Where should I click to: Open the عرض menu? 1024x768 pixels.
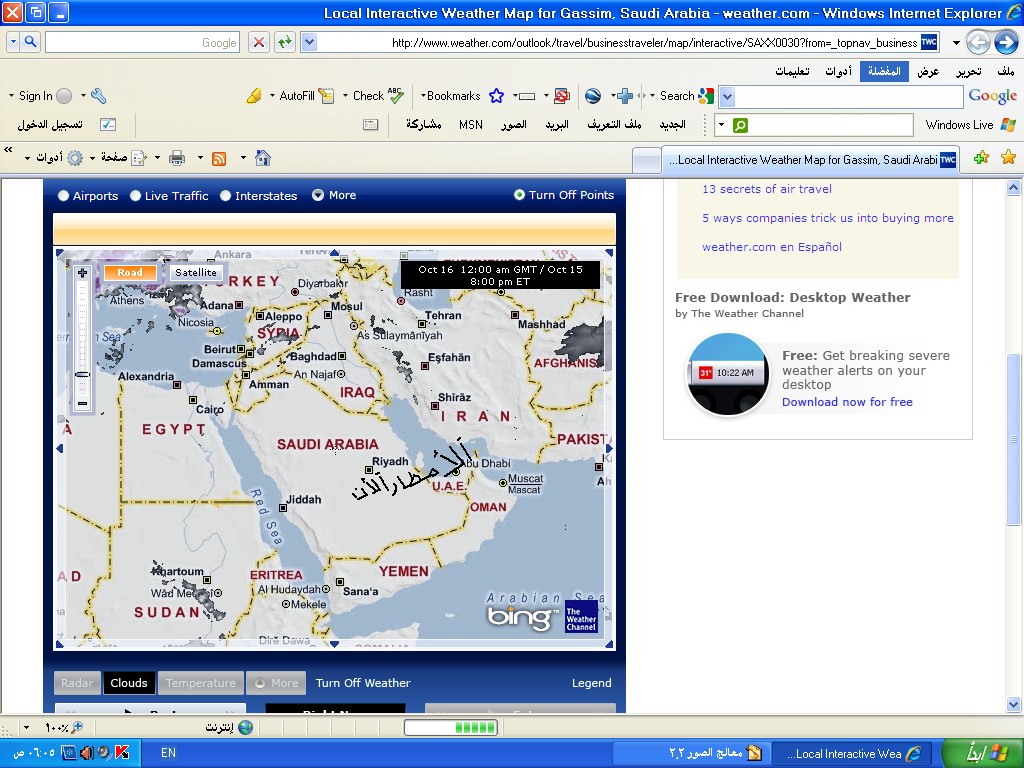coord(928,71)
